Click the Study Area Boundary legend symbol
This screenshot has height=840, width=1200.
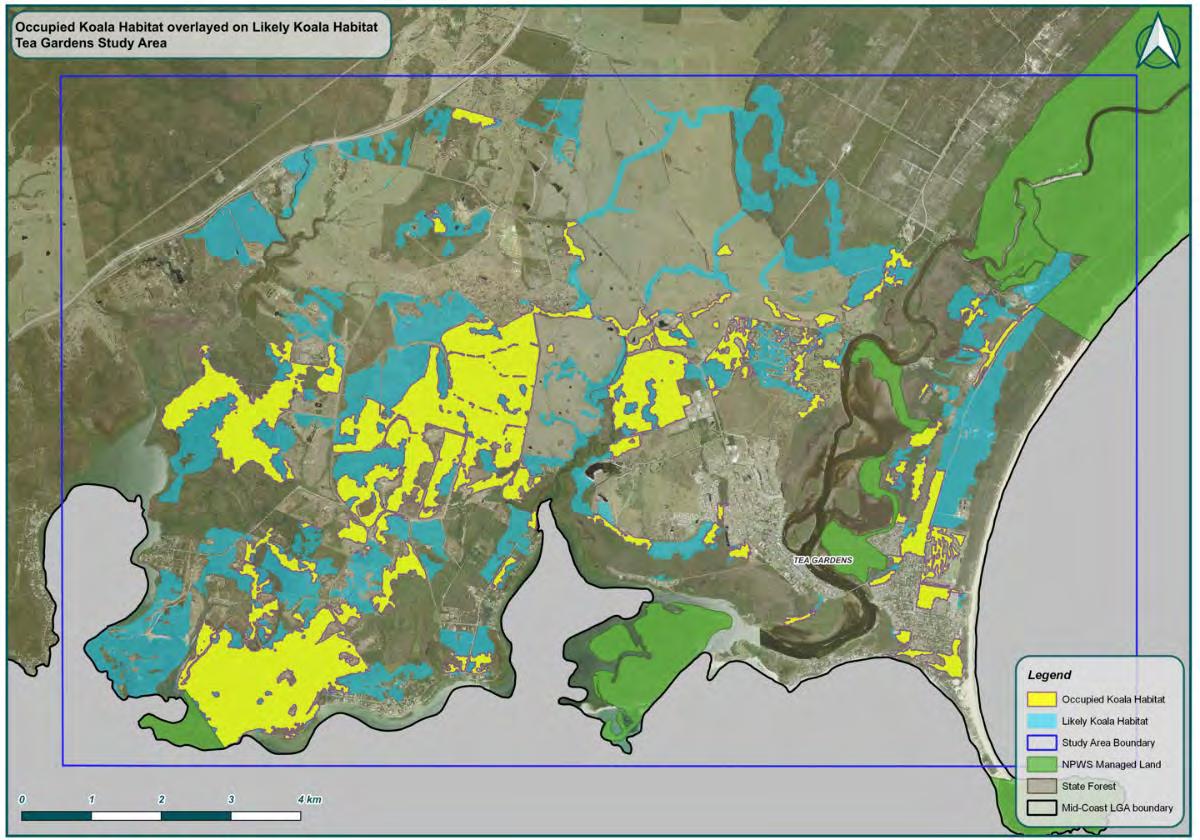(x=1042, y=743)
